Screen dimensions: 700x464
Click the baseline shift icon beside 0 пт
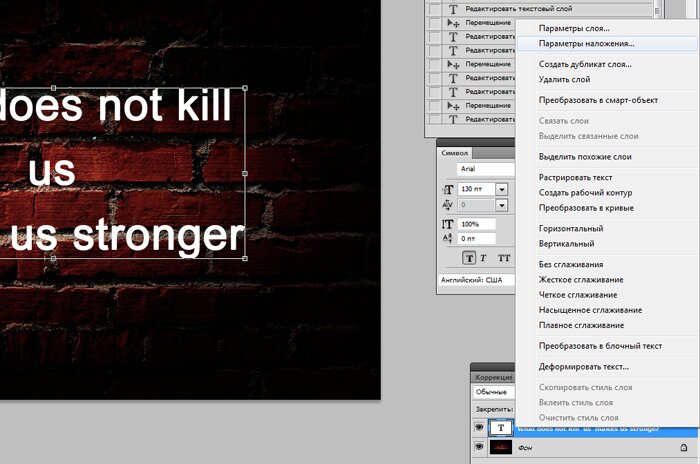coord(448,238)
